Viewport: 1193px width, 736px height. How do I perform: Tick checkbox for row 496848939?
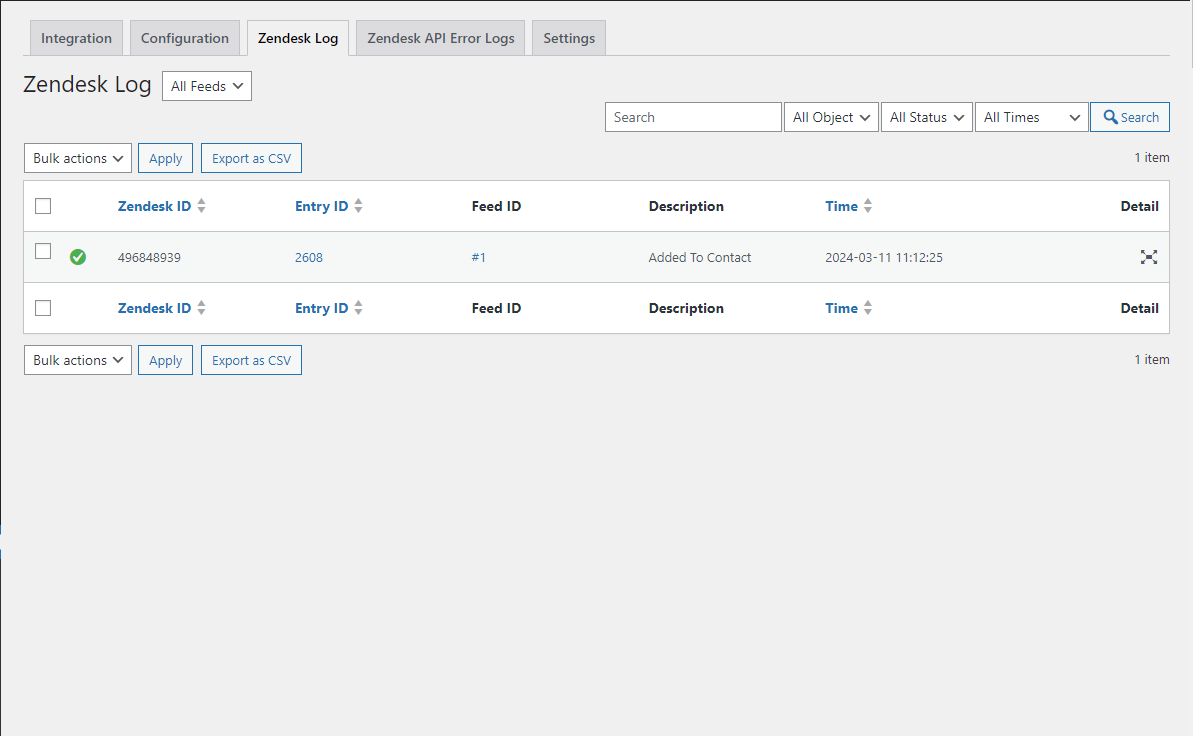(43, 251)
